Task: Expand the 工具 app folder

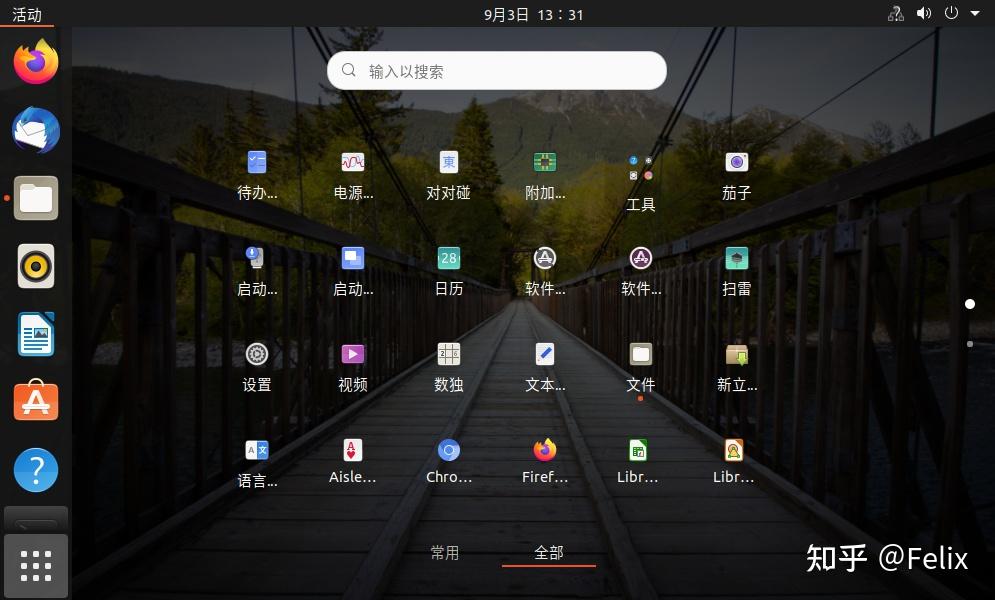Action: point(641,170)
